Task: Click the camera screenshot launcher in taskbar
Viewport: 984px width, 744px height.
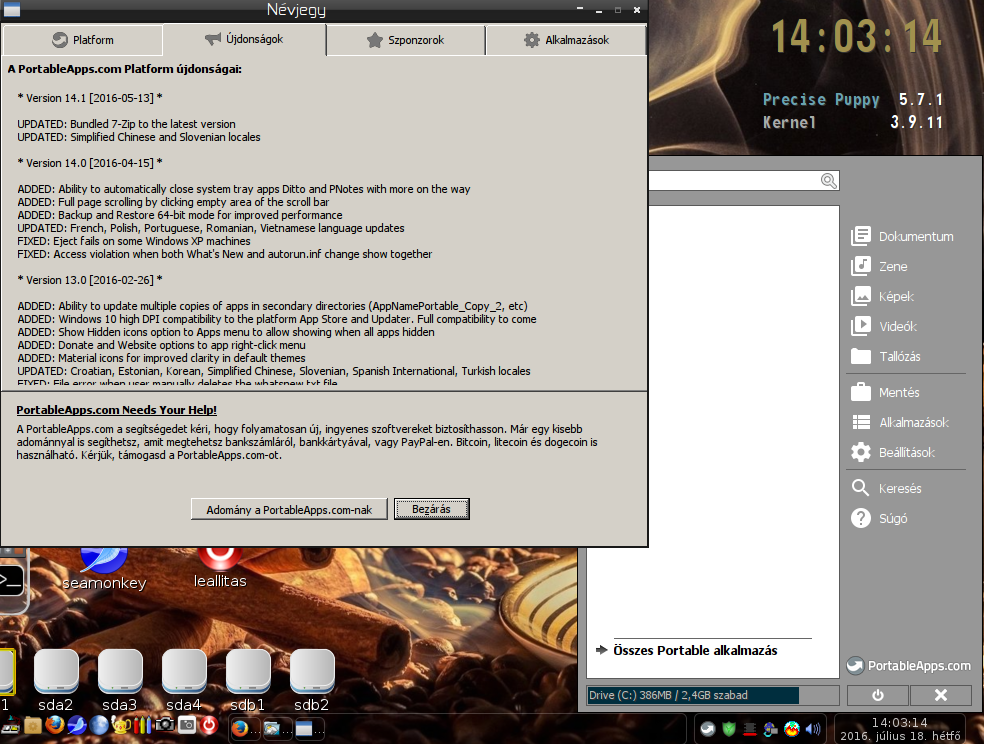Action: 164,725
